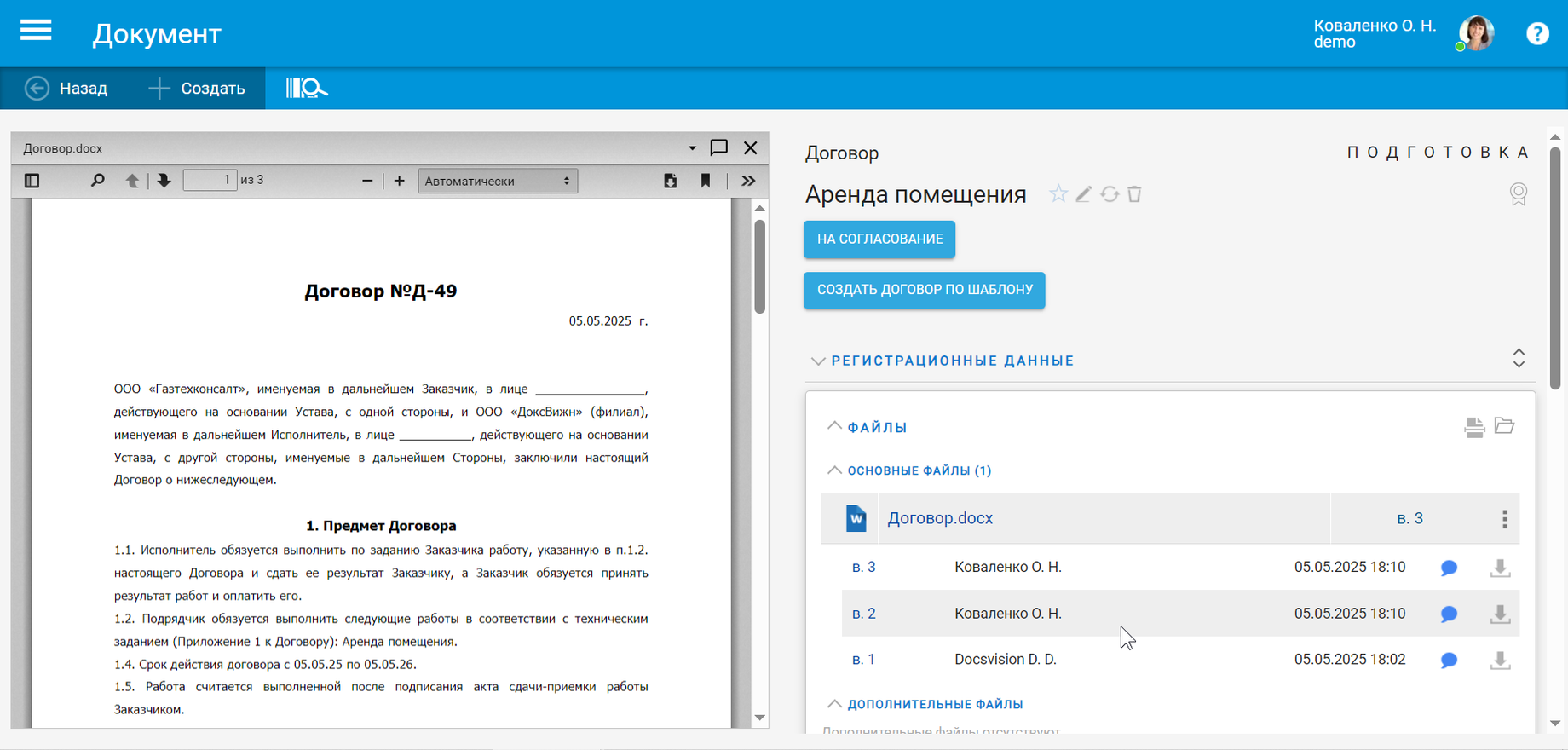
Task: Click Назад in the top toolbar
Action: 66,89
